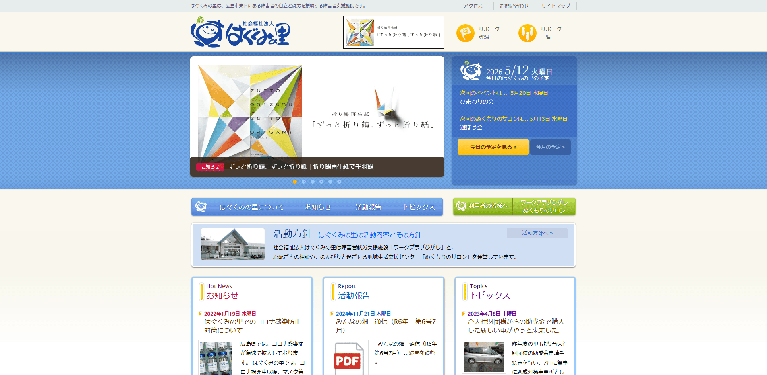Open the first text menu in the blue navigation bar

coord(251,207)
